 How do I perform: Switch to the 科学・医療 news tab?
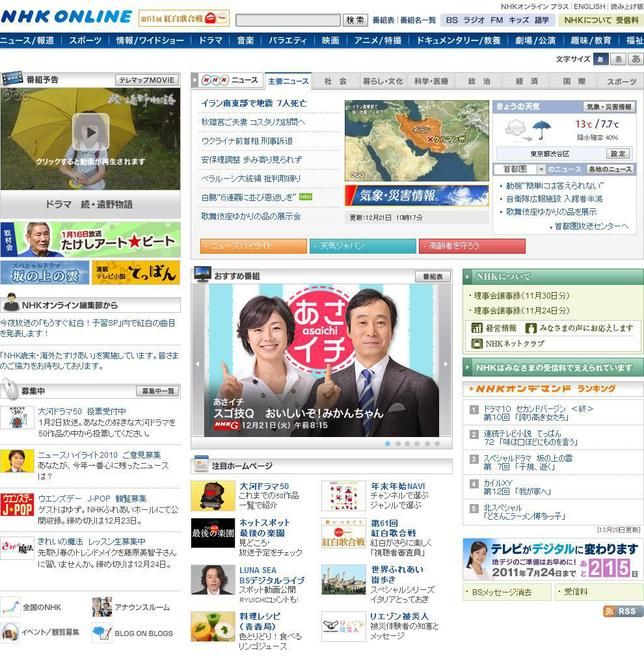(431, 81)
